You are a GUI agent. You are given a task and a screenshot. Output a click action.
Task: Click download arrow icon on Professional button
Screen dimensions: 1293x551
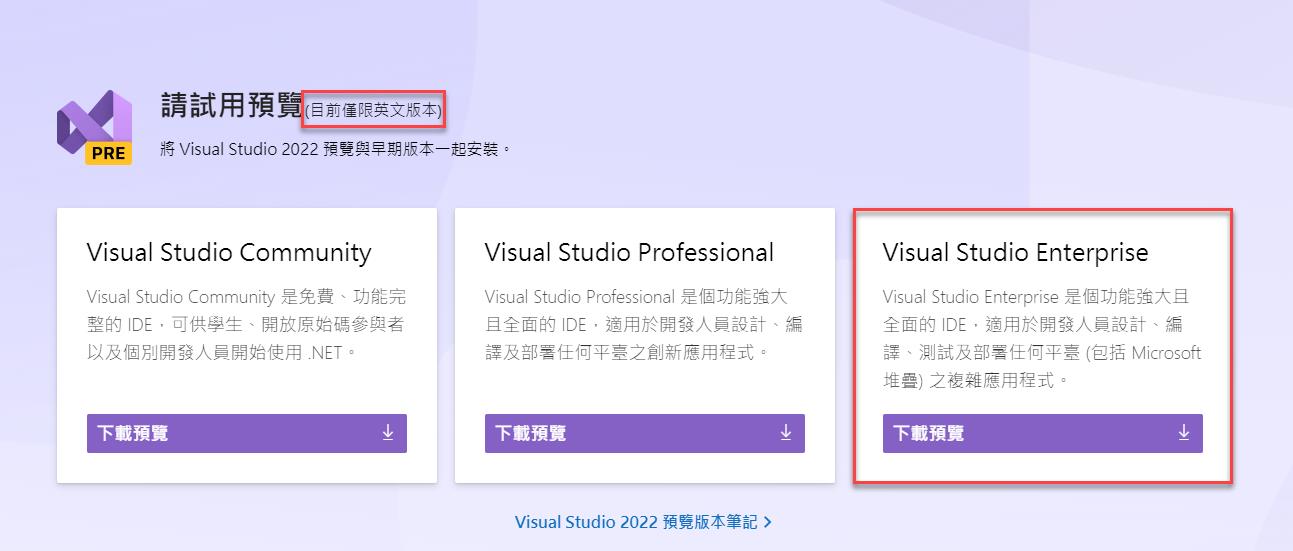(x=786, y=432)
